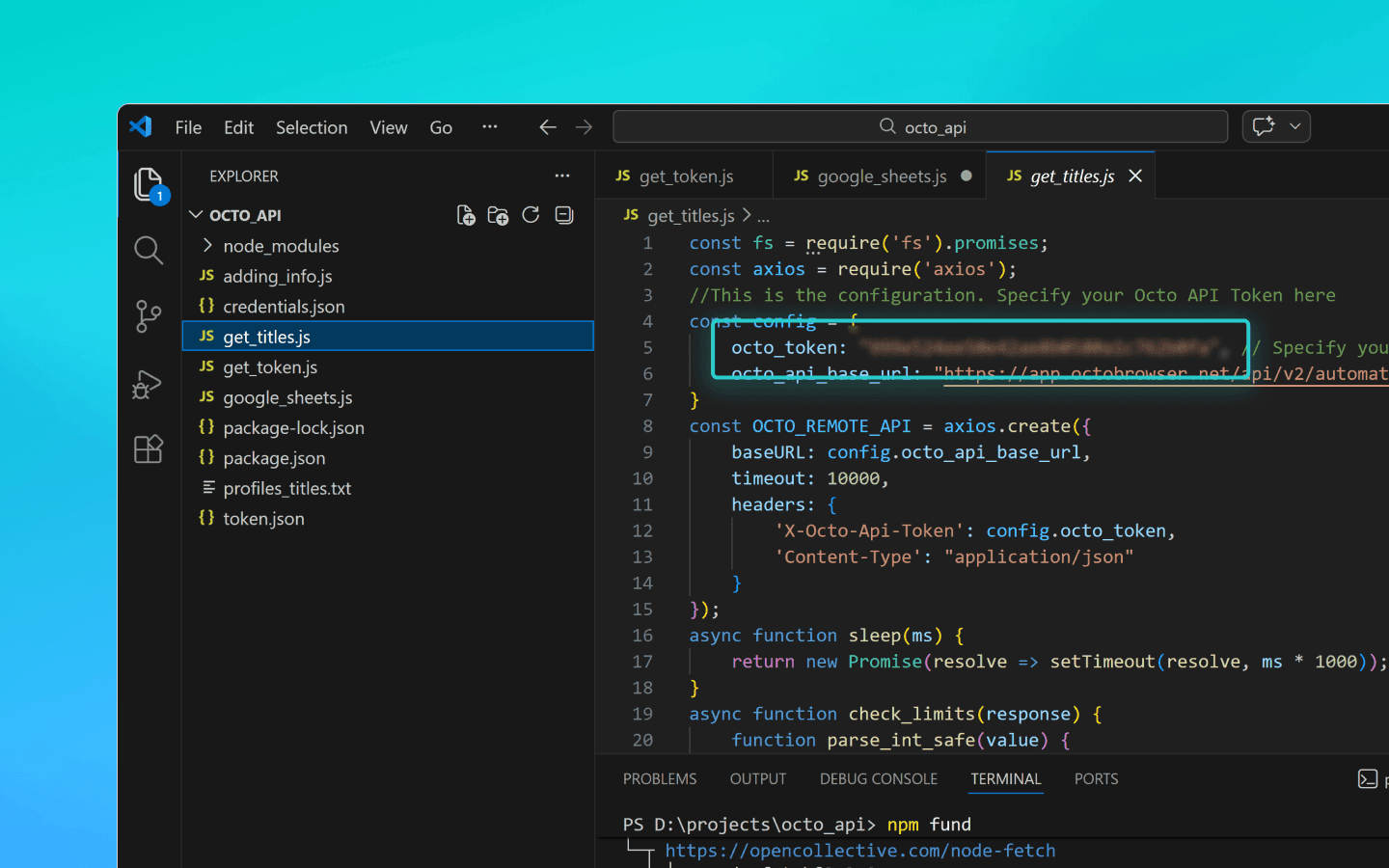This screenshot has width=1389, height=868.
Task: Click the New File icon in explorer
Action: (466, 215)
